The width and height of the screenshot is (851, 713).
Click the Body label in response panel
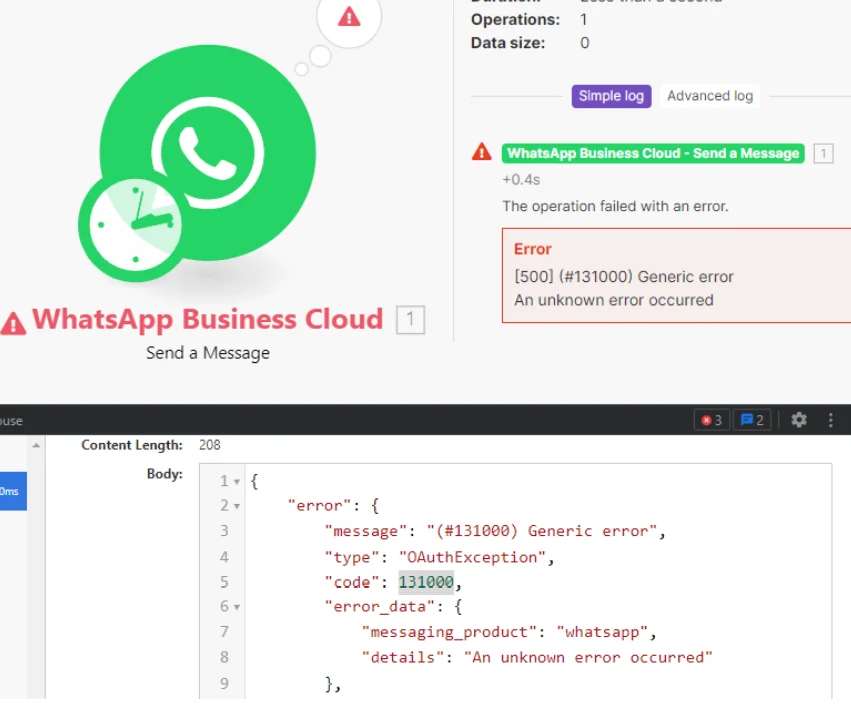tap(164, 474)
